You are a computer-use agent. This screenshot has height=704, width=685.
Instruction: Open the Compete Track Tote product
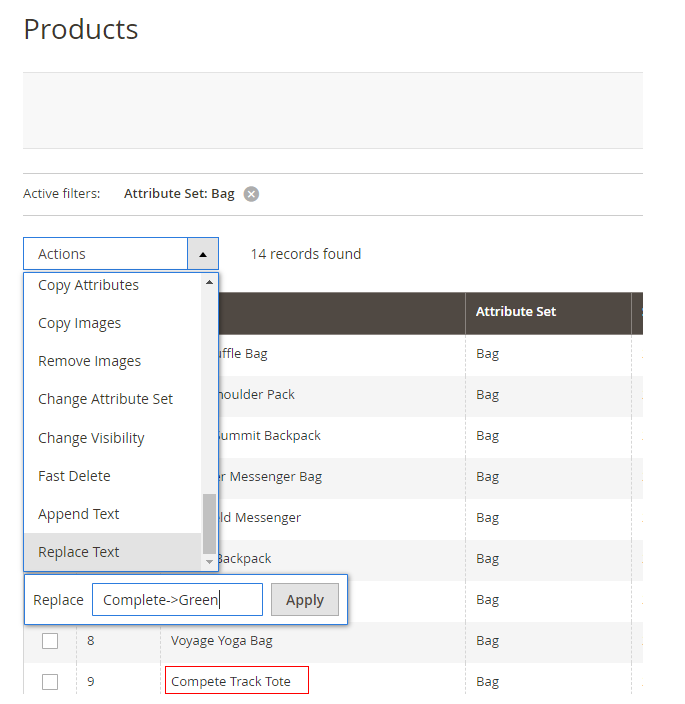[231, 682]
